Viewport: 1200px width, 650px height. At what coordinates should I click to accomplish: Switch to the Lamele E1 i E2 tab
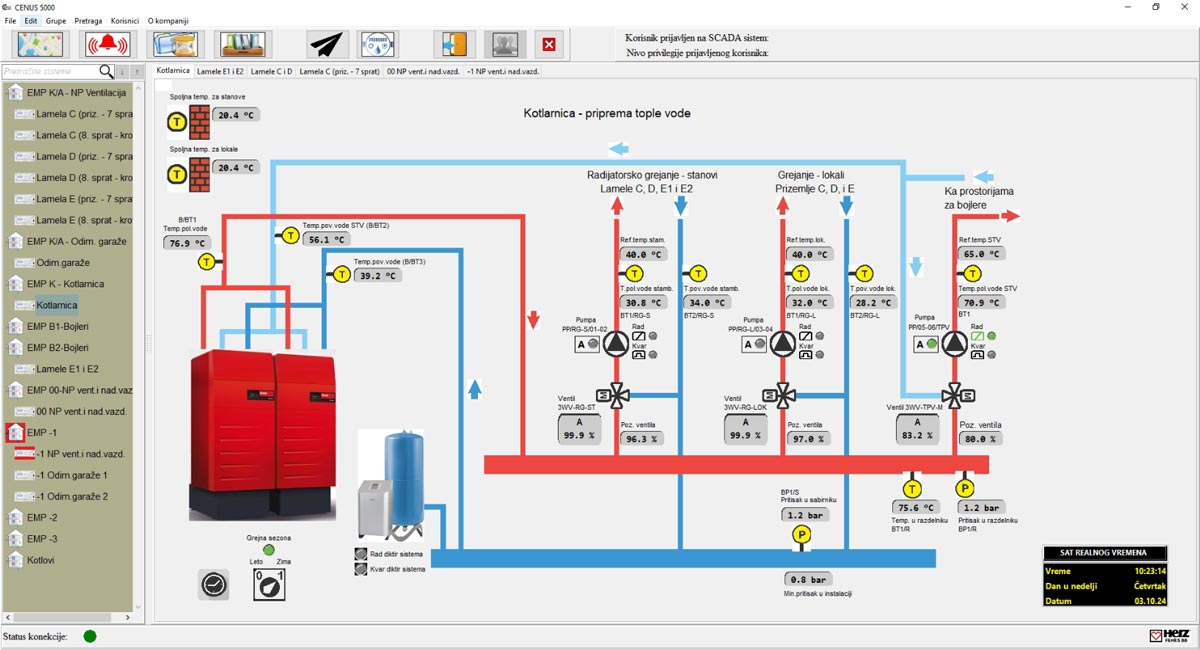pyautogui.click(x=220, y=71)
